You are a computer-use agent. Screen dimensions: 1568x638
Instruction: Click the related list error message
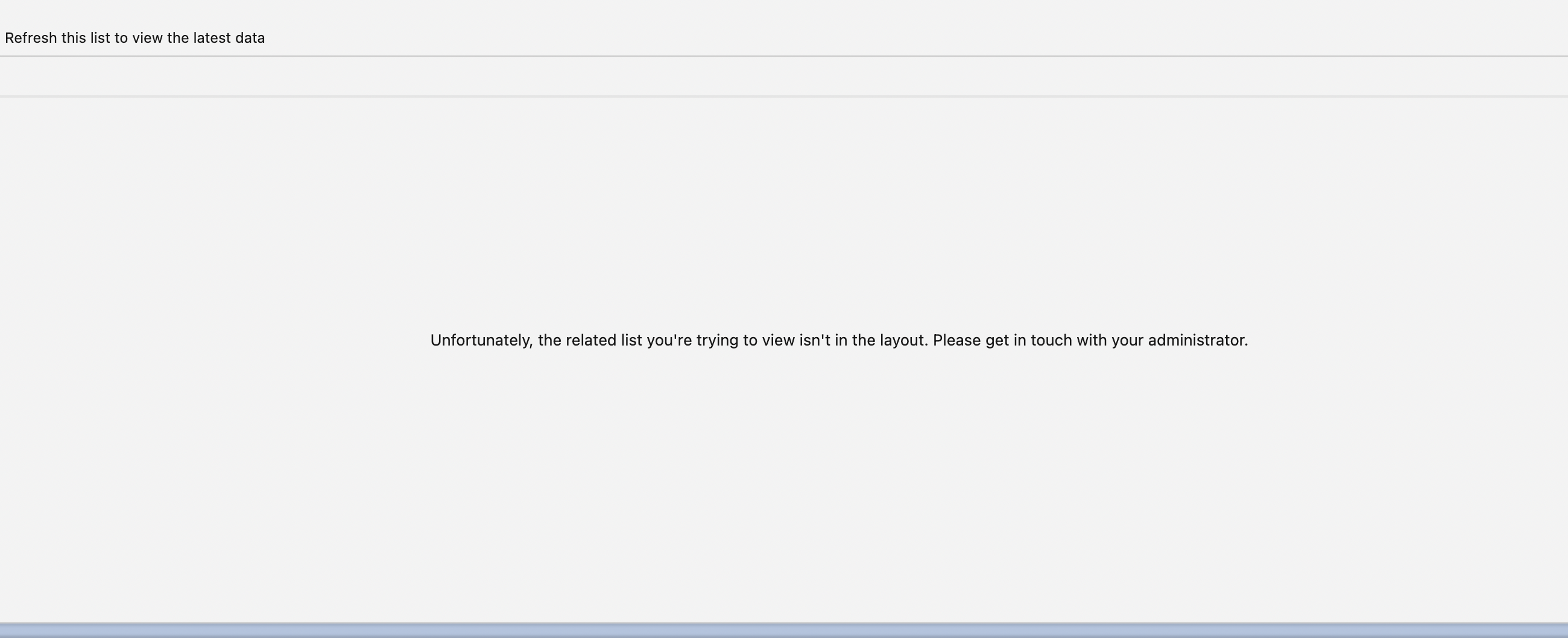coord(839,340)
